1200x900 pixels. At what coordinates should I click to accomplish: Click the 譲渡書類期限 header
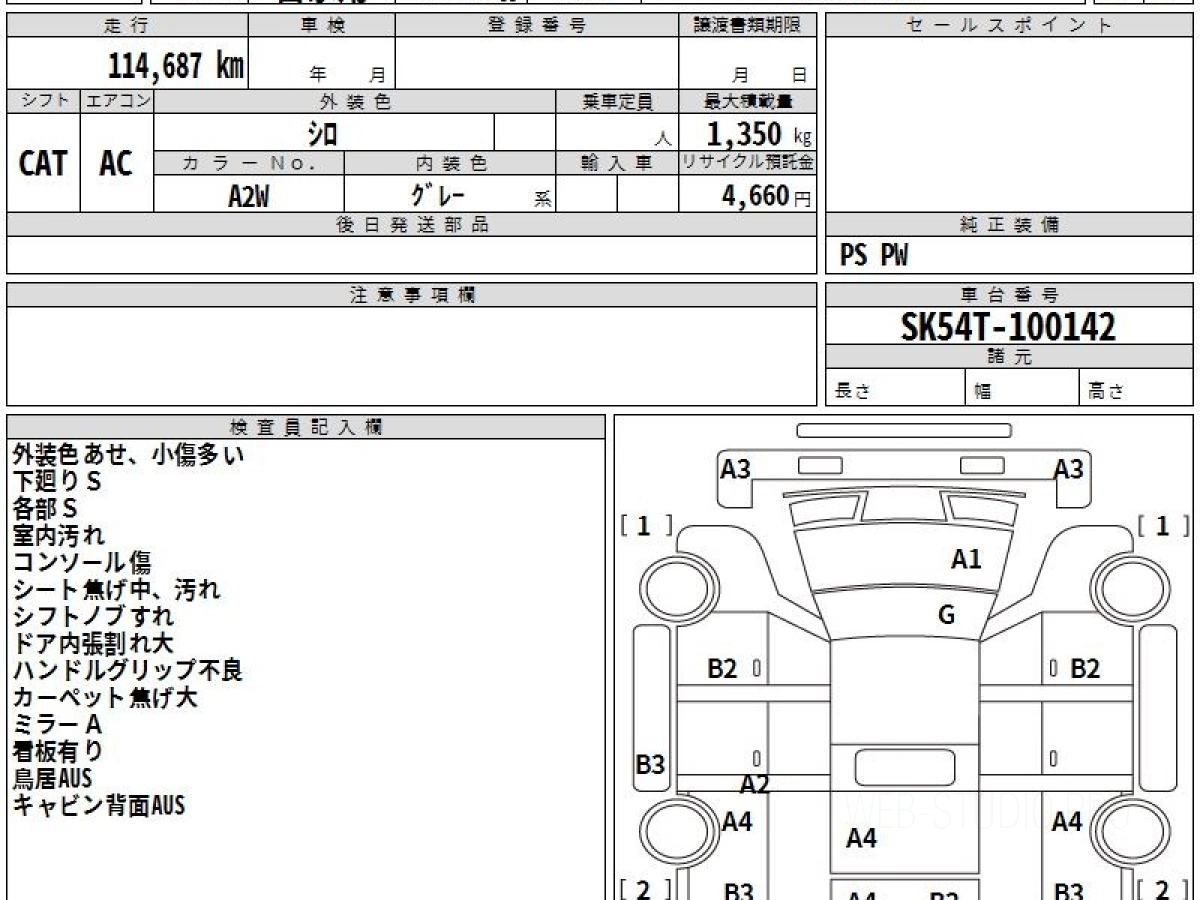747,26
